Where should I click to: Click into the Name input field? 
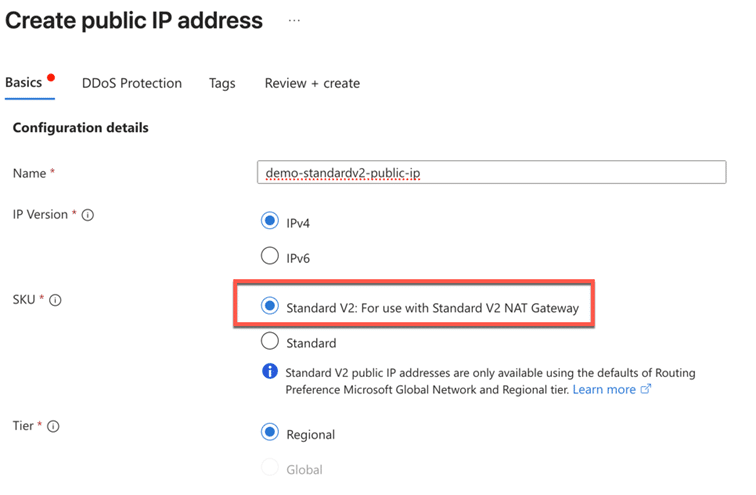(x=490, y=173)
